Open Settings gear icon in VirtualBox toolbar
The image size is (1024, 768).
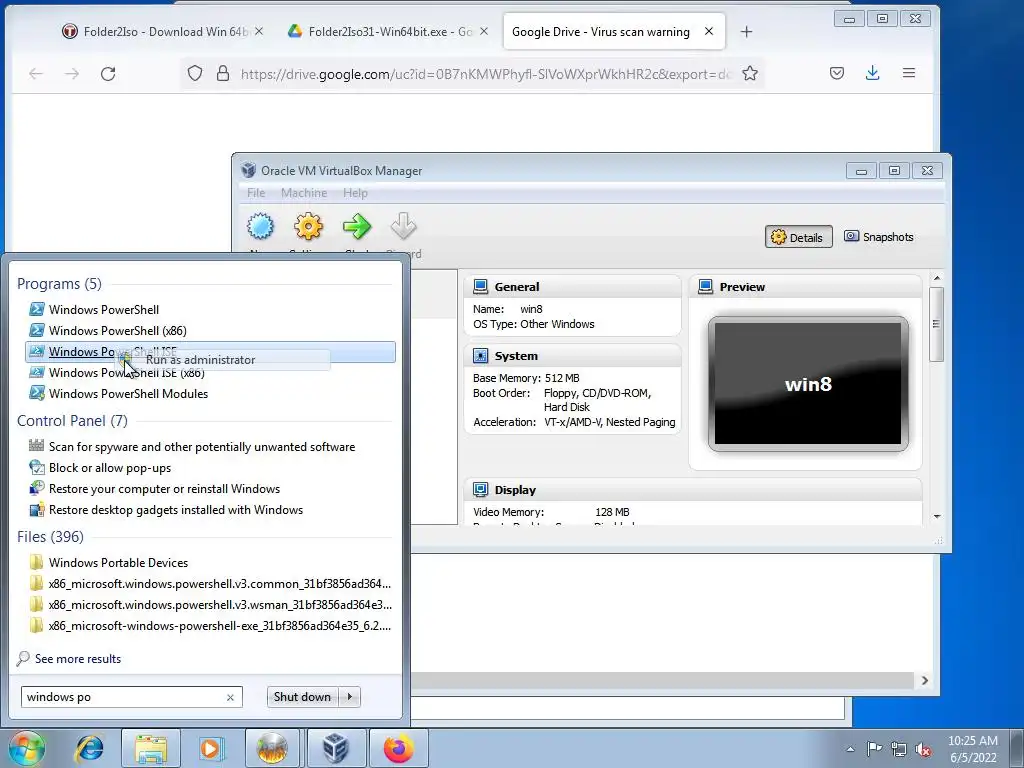pyautogui.click(x=308, y=227)
